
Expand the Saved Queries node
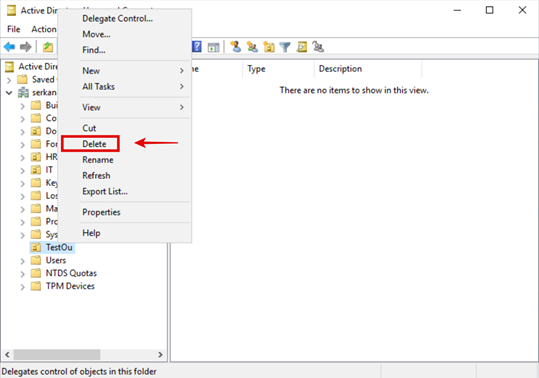click(9, 80)
